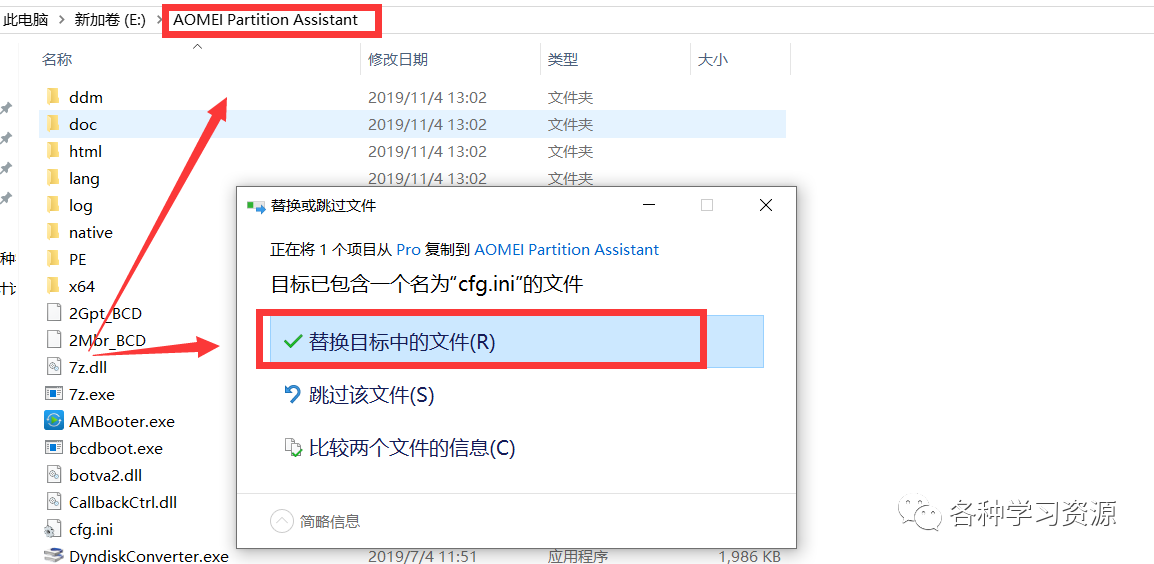The height and width of the screenshot is (564, 1154).
Task: Click the sort arrow above 名称 column
Action: [x=197, y=46]
